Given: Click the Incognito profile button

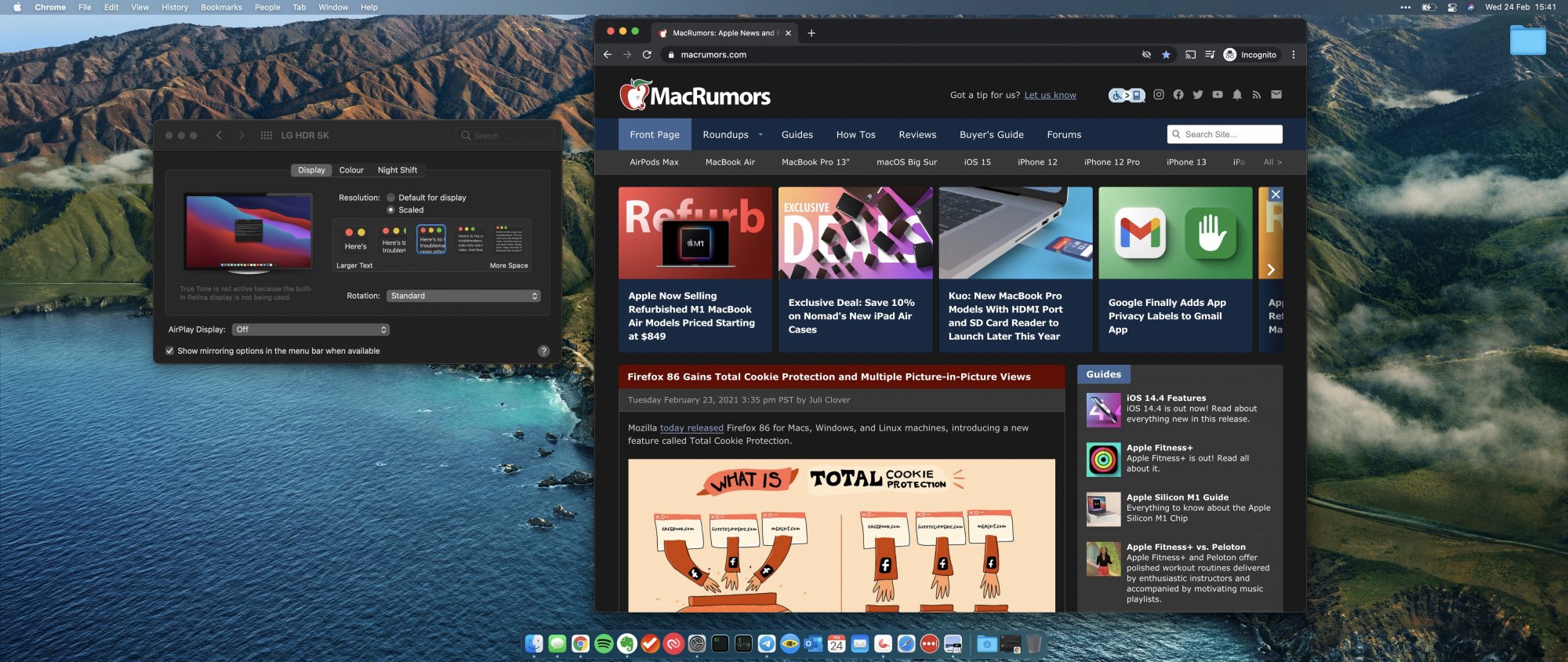Looking at the screenshot, I should [1250, 55].
